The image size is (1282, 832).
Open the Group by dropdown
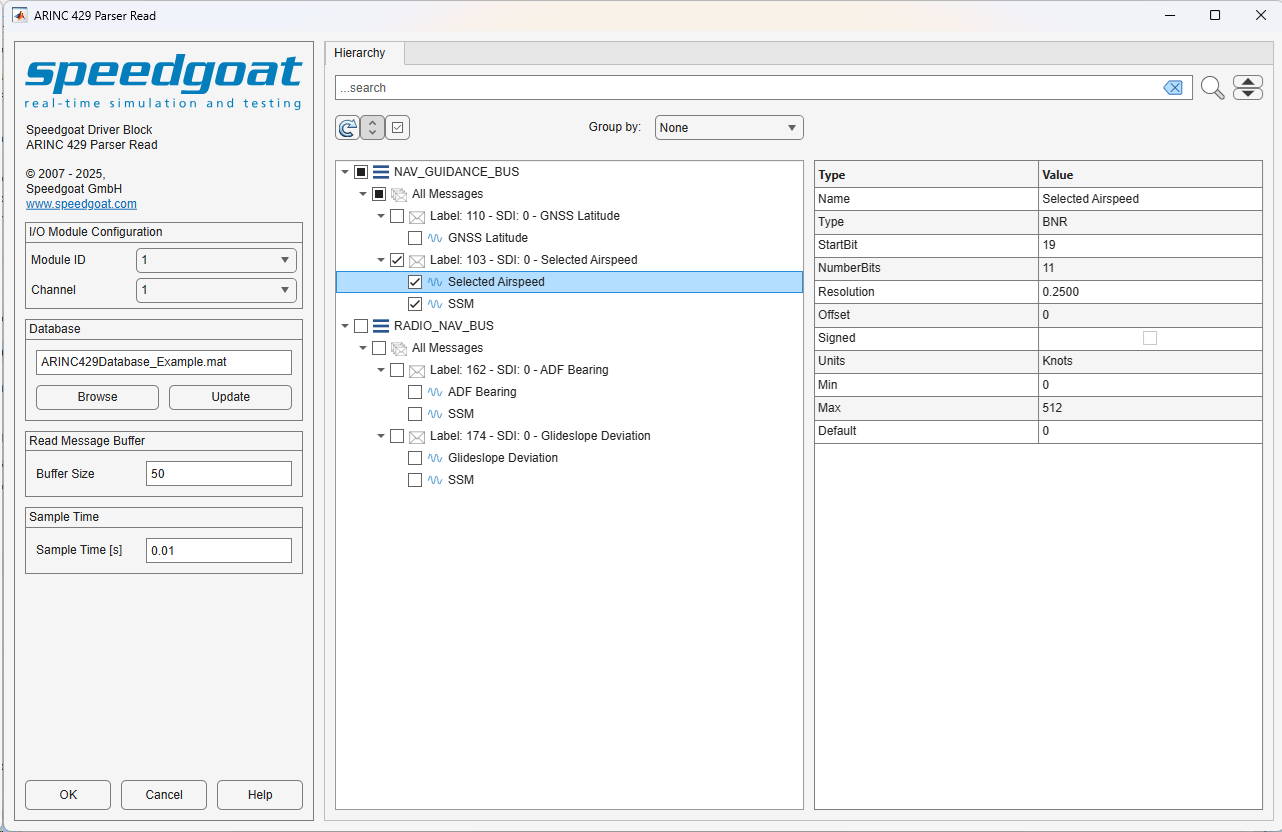[729, 128]
